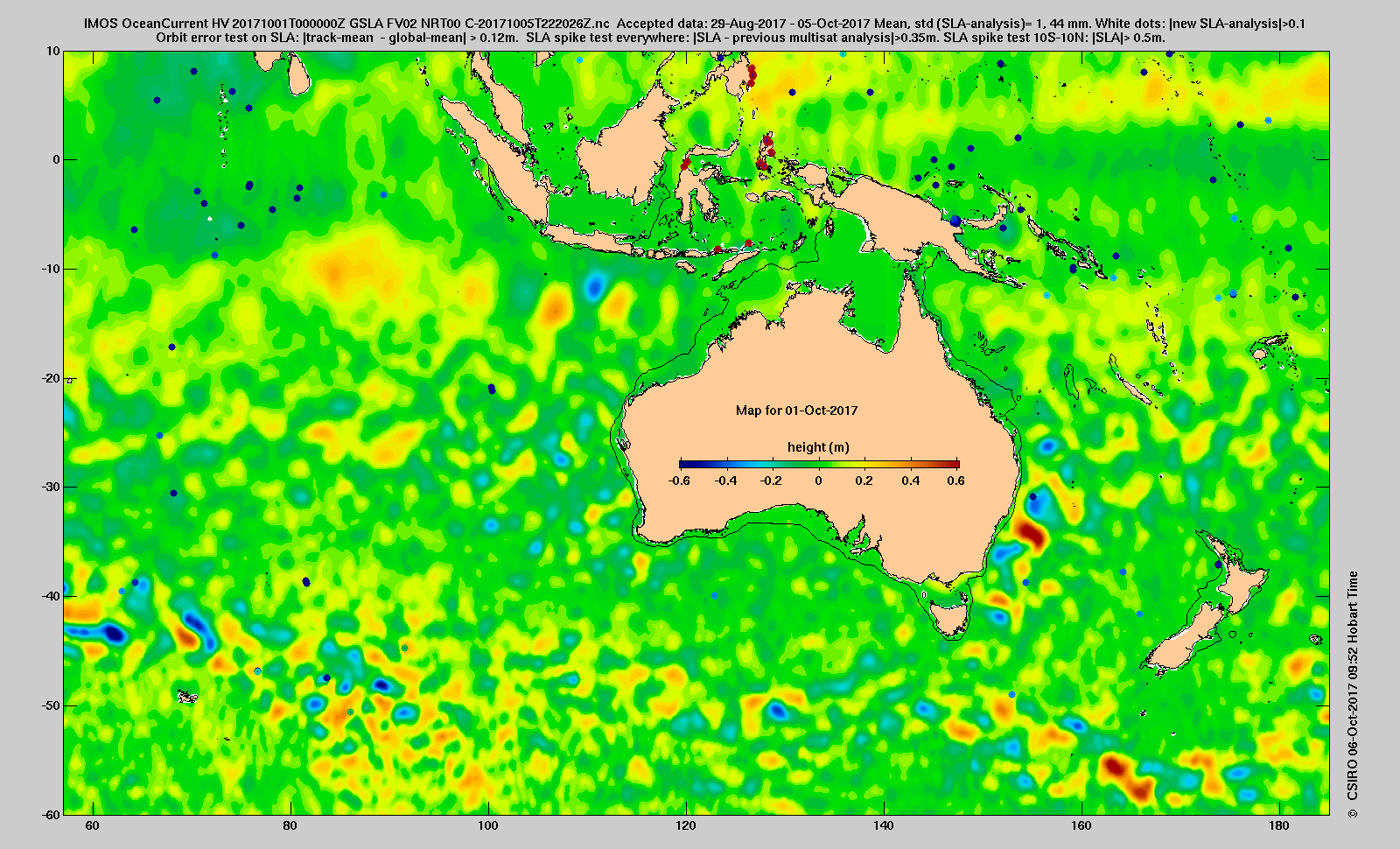Click the green middle of the height colorbar
The width and height of the screenshot is (1400, 849).
click(x=820, y=465)
